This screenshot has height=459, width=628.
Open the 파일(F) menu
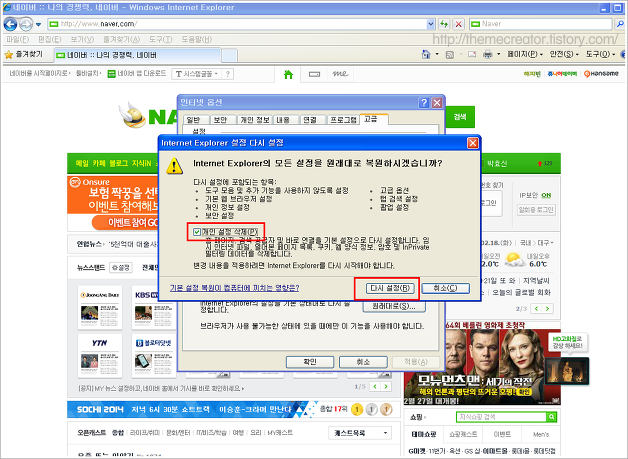18,39
